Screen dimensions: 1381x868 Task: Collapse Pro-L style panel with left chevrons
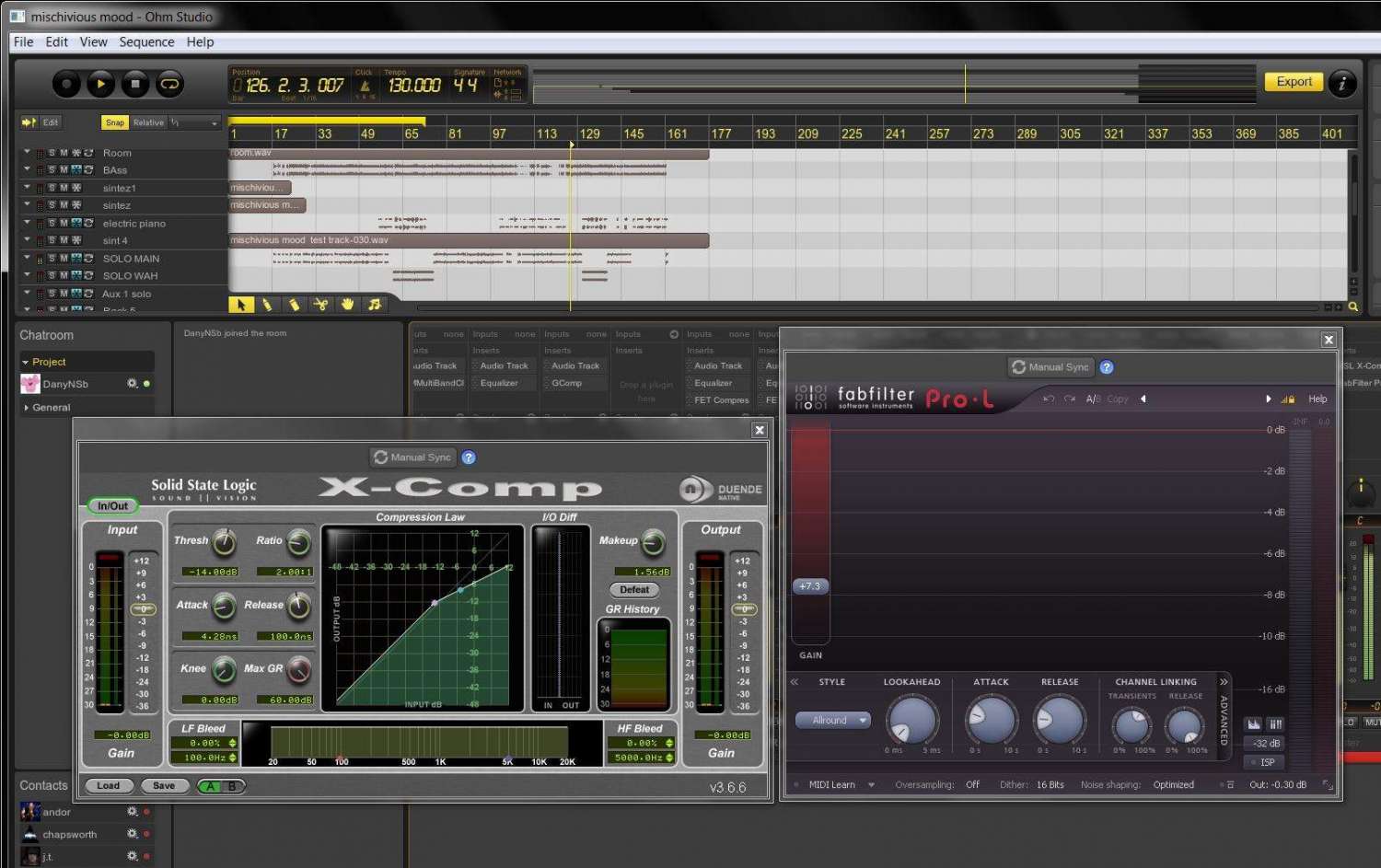click(795, 682)
